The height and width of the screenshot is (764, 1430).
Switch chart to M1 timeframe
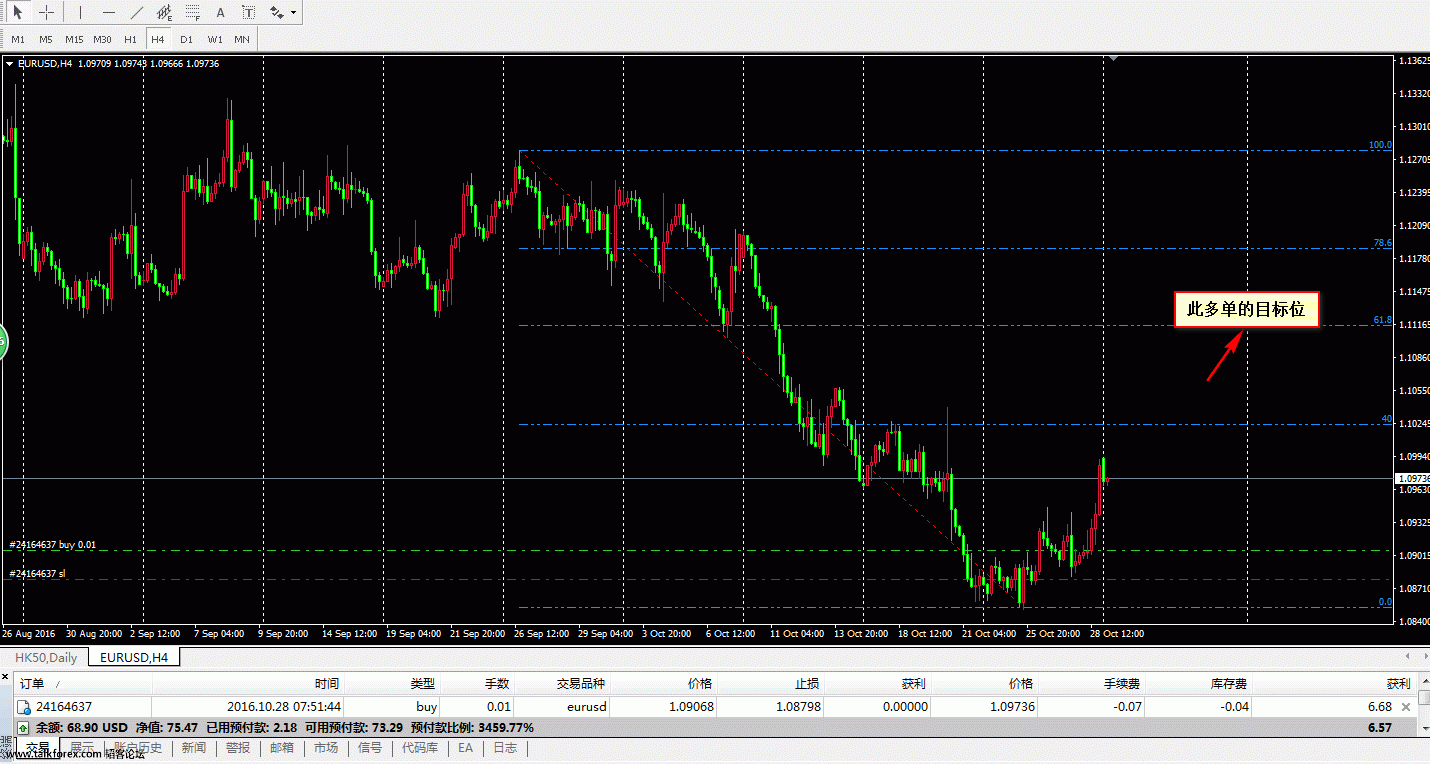[x=18, y=39]
